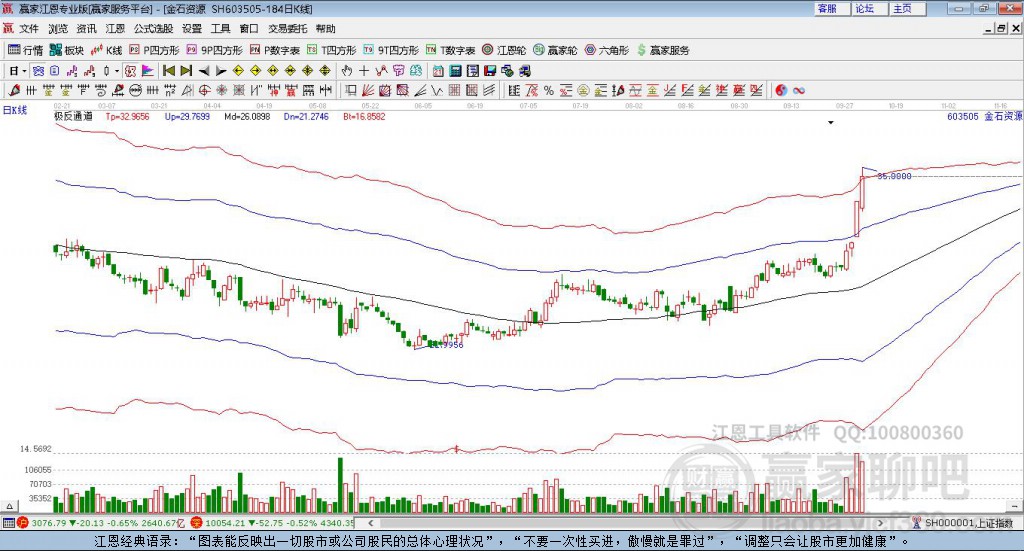Click the Bt=16.8582 indicator value
This screenshot has height=551, width=1024.
point(364,116)
